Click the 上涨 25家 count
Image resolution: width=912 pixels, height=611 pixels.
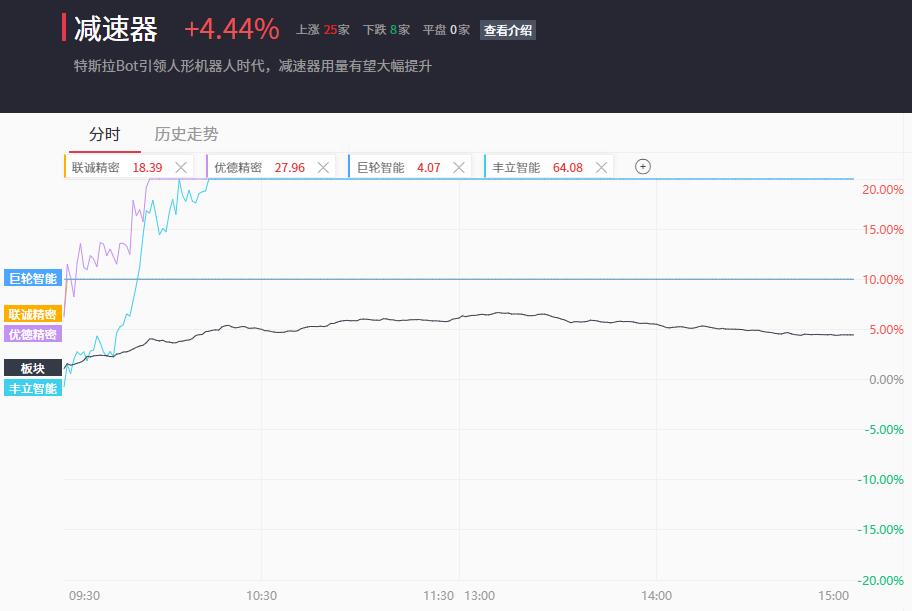point(323,30)
